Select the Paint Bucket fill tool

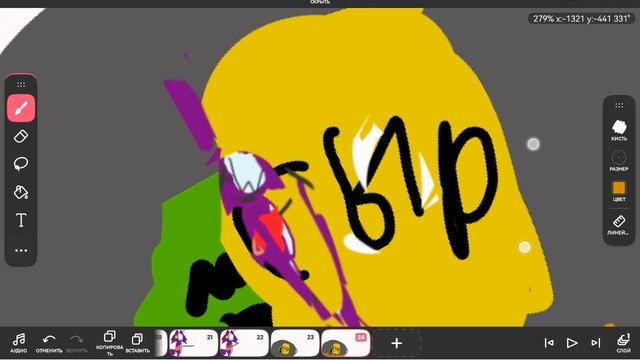[21, 192]
